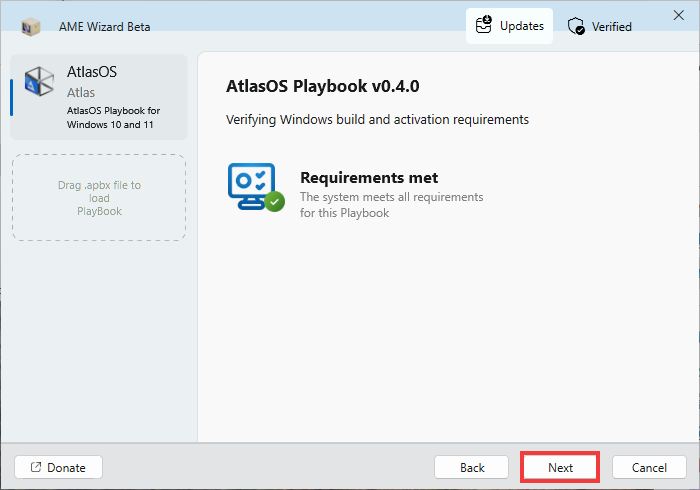The image size is (700, 490).
Task: Click the AtlasOS Playbook v0.4.0 heading
Action: point(322,86)
